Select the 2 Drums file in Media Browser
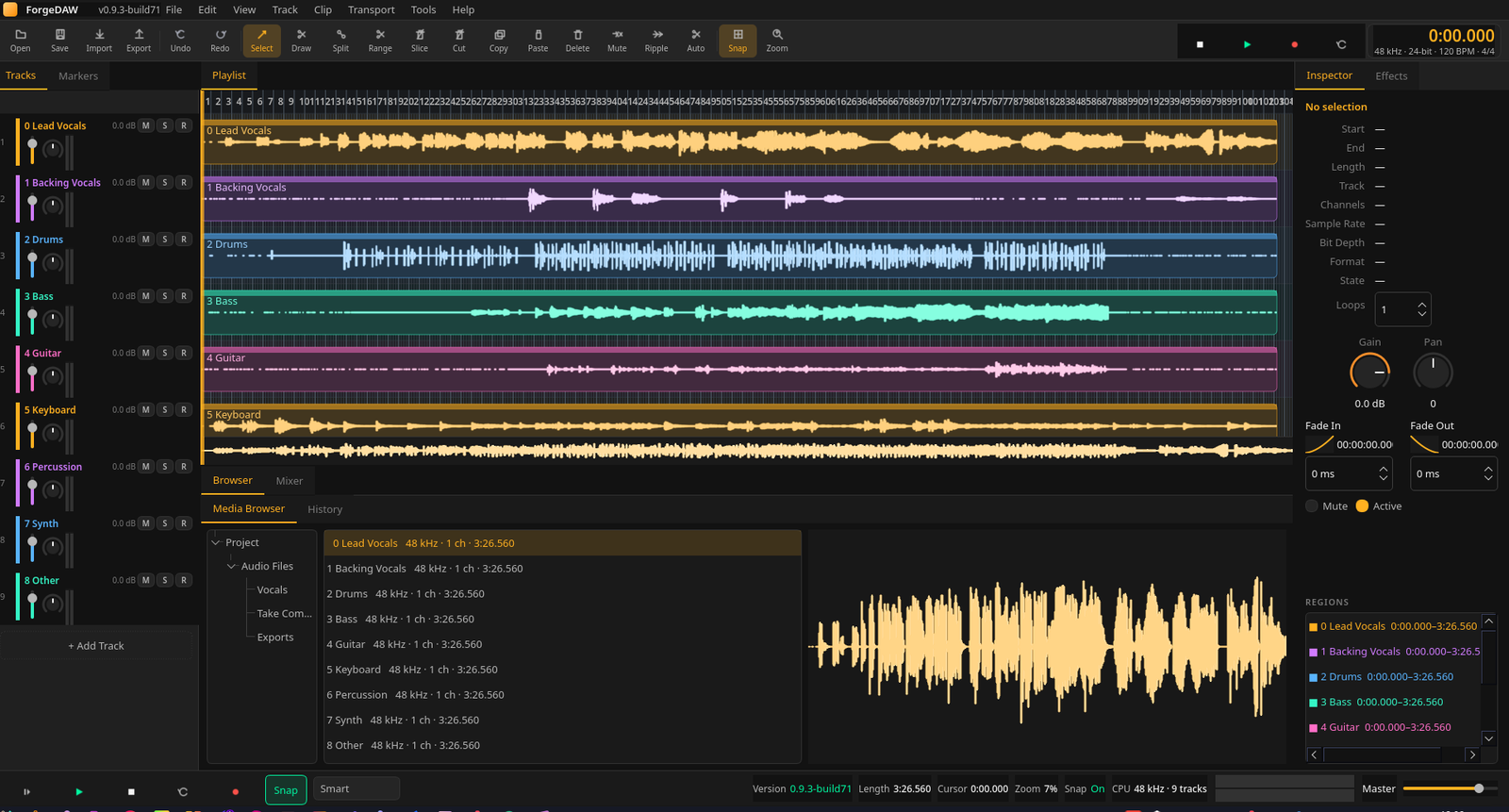 [562, 594]
